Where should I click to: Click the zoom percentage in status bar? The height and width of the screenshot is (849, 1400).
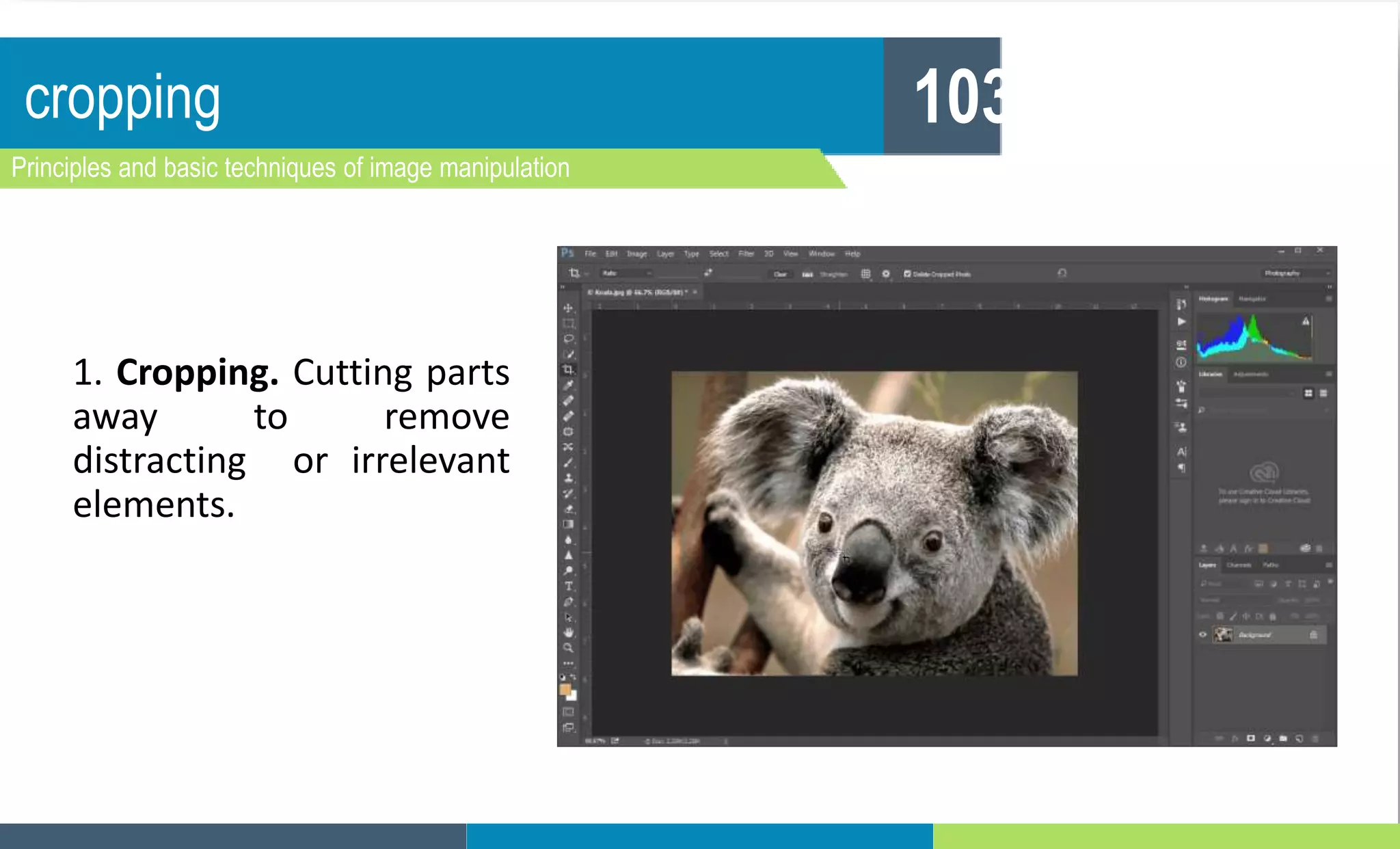tap(596, 740)
